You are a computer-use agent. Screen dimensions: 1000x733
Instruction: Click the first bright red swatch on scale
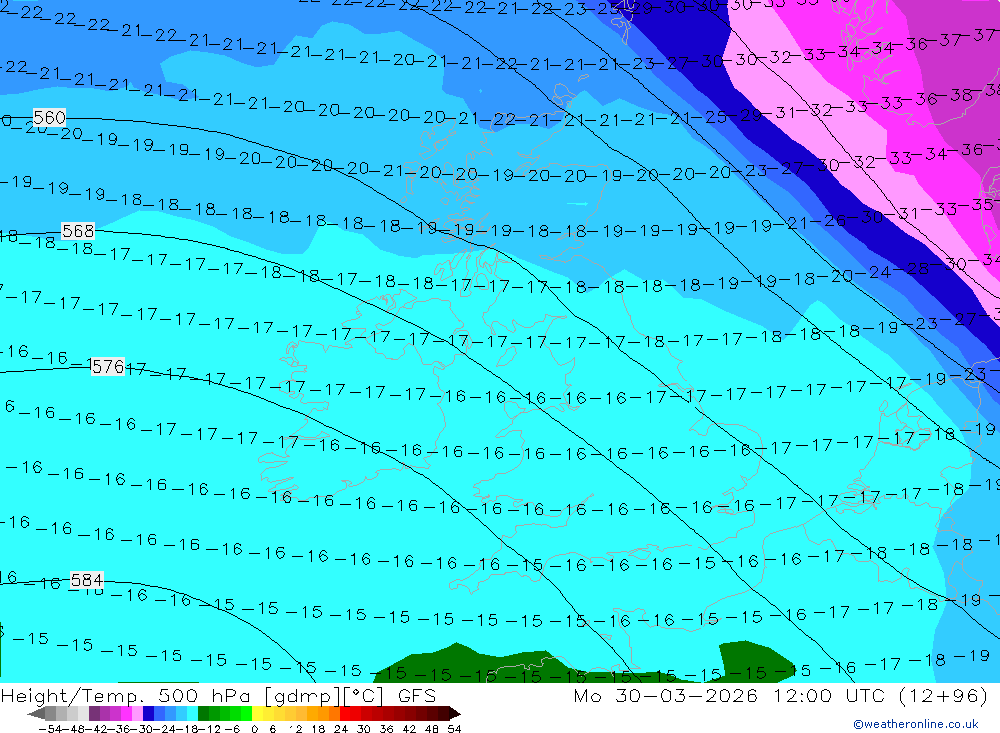click(345, 713)
